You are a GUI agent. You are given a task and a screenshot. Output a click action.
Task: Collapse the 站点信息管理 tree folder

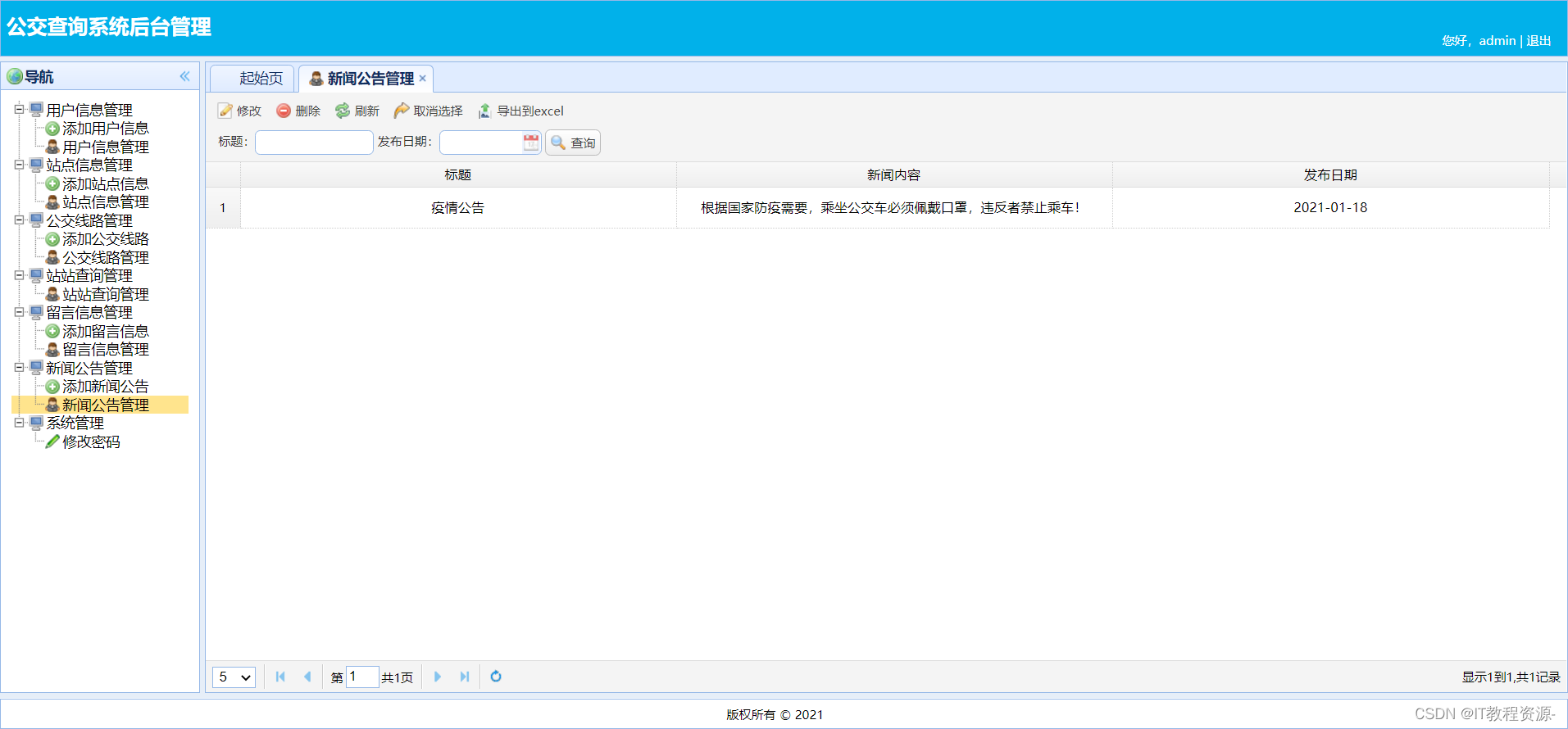coord(19,165)
